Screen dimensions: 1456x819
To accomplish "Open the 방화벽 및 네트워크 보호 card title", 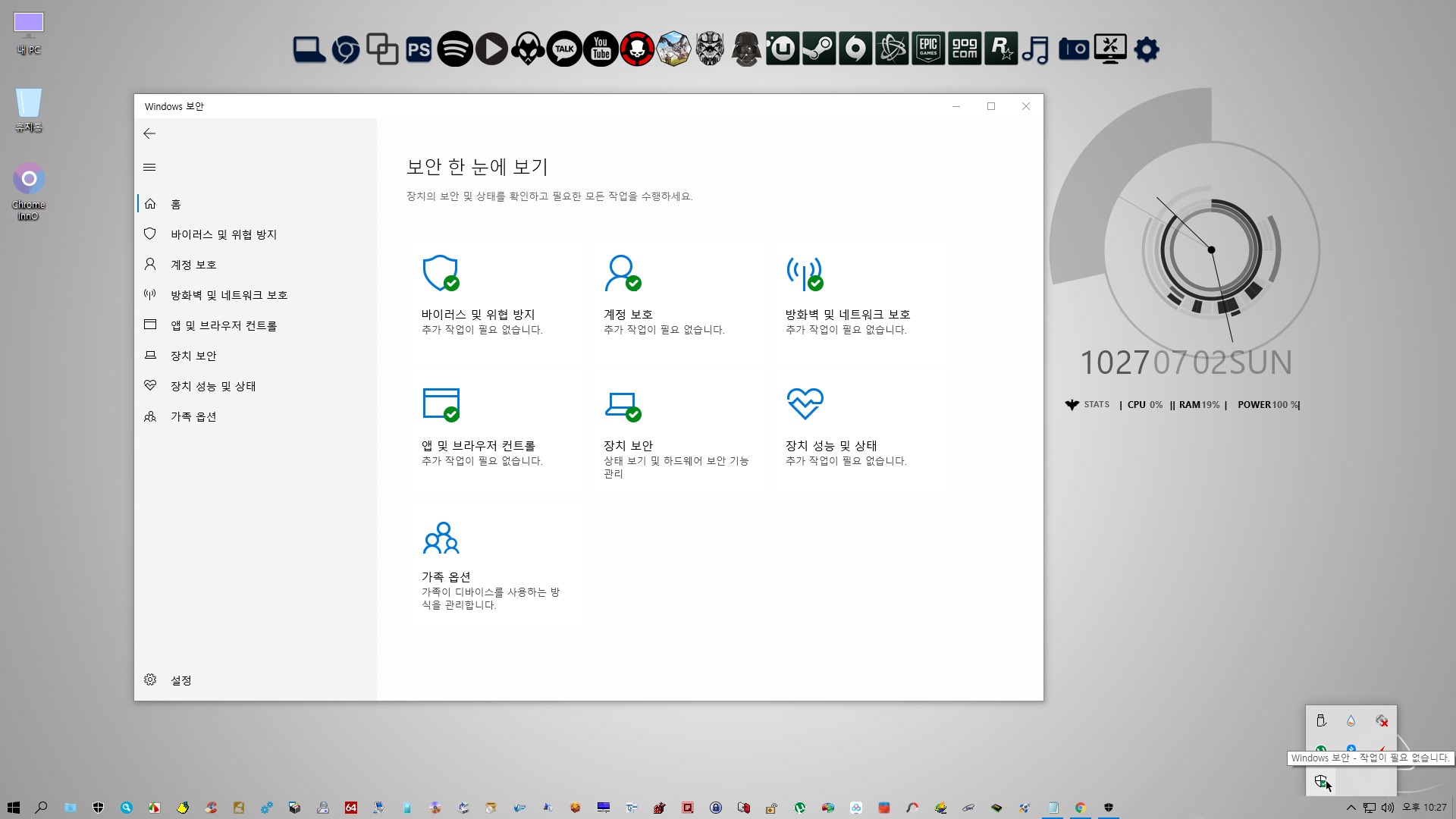I will [848, 314].
